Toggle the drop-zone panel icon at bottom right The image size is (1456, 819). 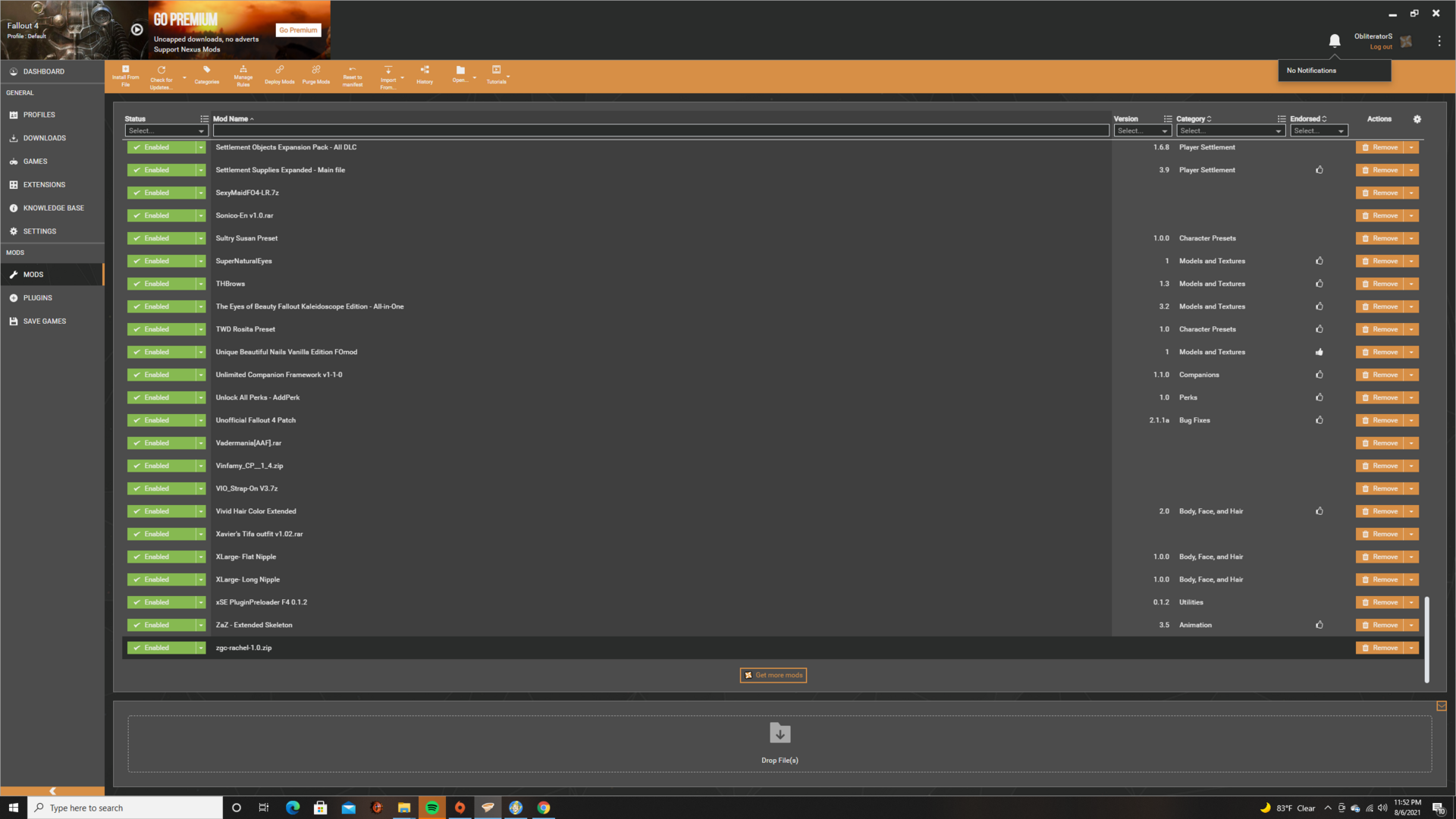coord(1441,706)
